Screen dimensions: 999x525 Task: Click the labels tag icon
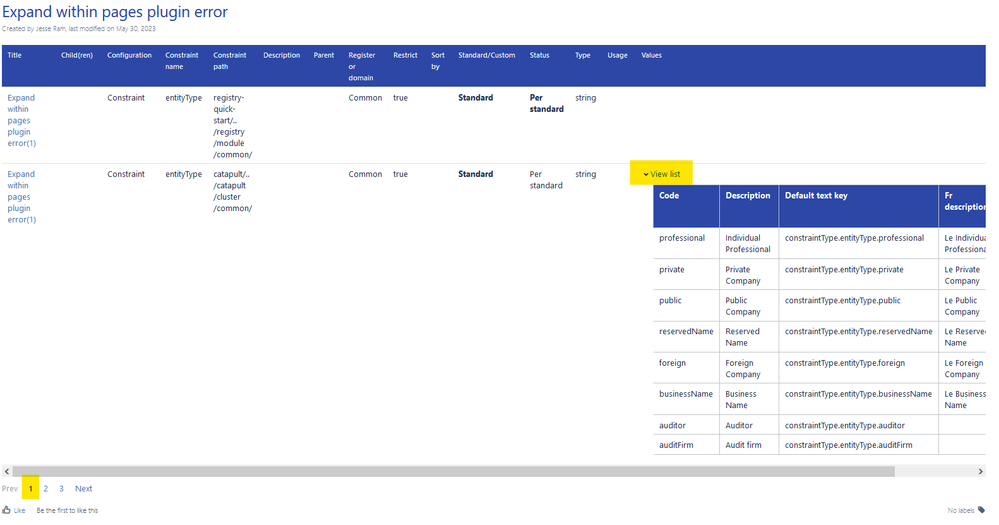(981, 510)
